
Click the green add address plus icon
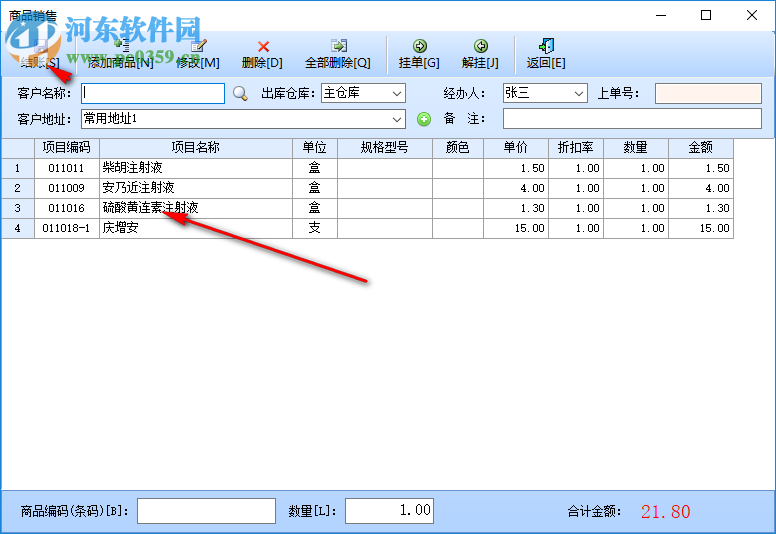click(x=424, y=119)
